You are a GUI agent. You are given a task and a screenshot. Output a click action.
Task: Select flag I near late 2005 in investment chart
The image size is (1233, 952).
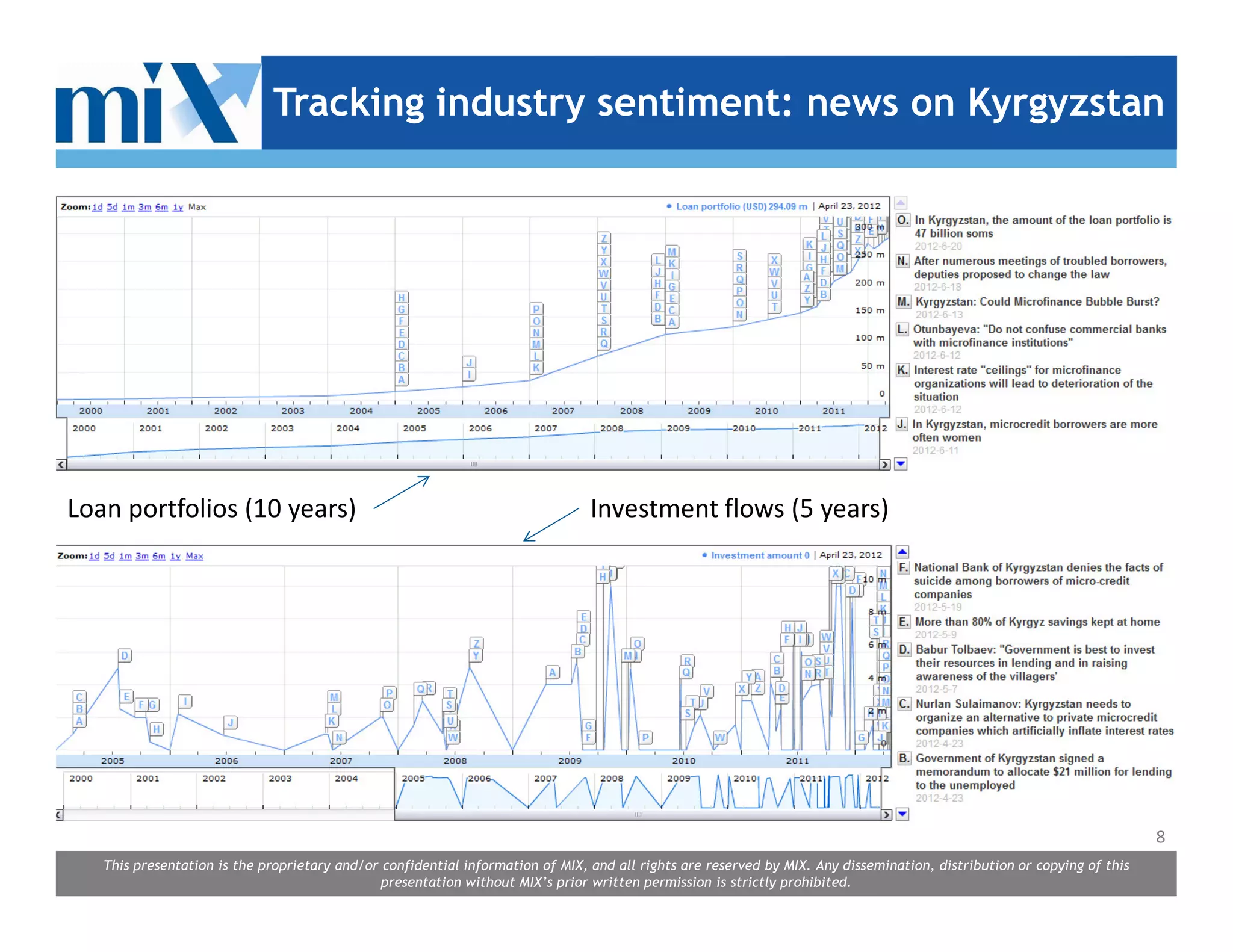(185, 702)
